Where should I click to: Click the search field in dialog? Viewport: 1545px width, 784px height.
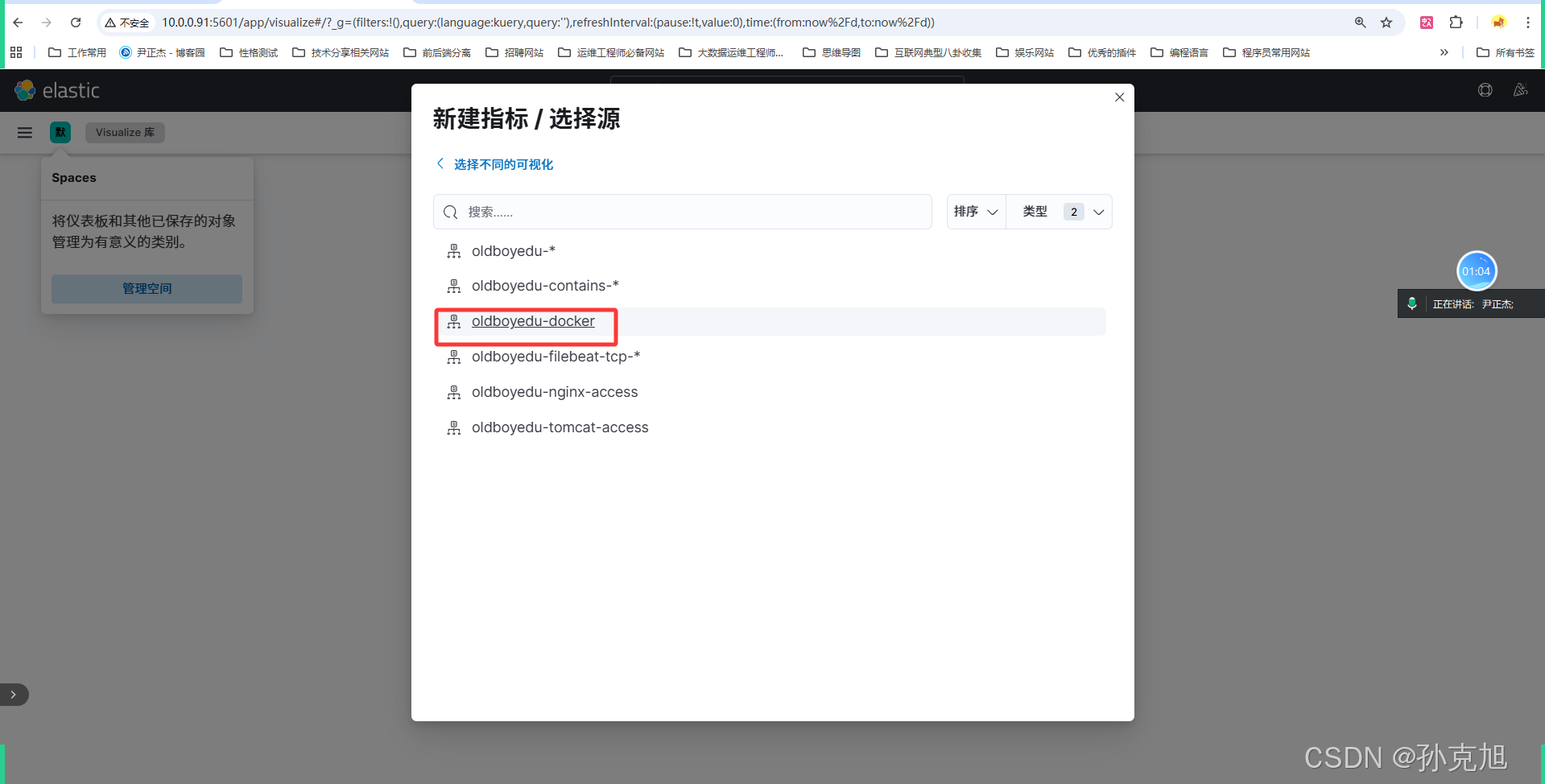pos(683,212)
